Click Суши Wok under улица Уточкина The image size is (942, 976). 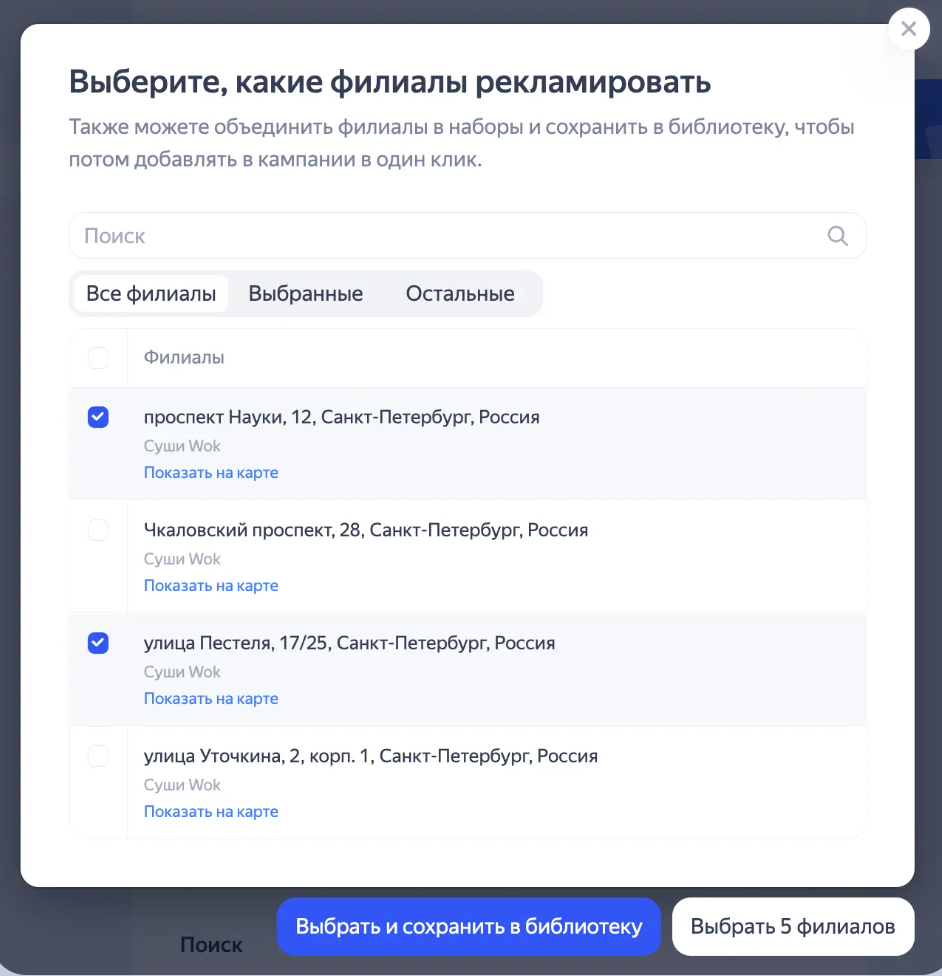tap(182, 785)
